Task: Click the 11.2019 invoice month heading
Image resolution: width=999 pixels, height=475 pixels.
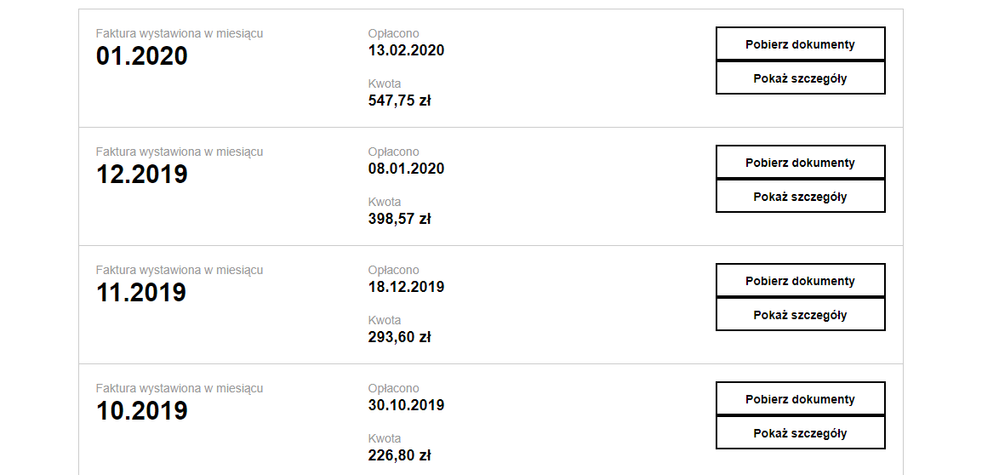Action: tap(142, 292)
